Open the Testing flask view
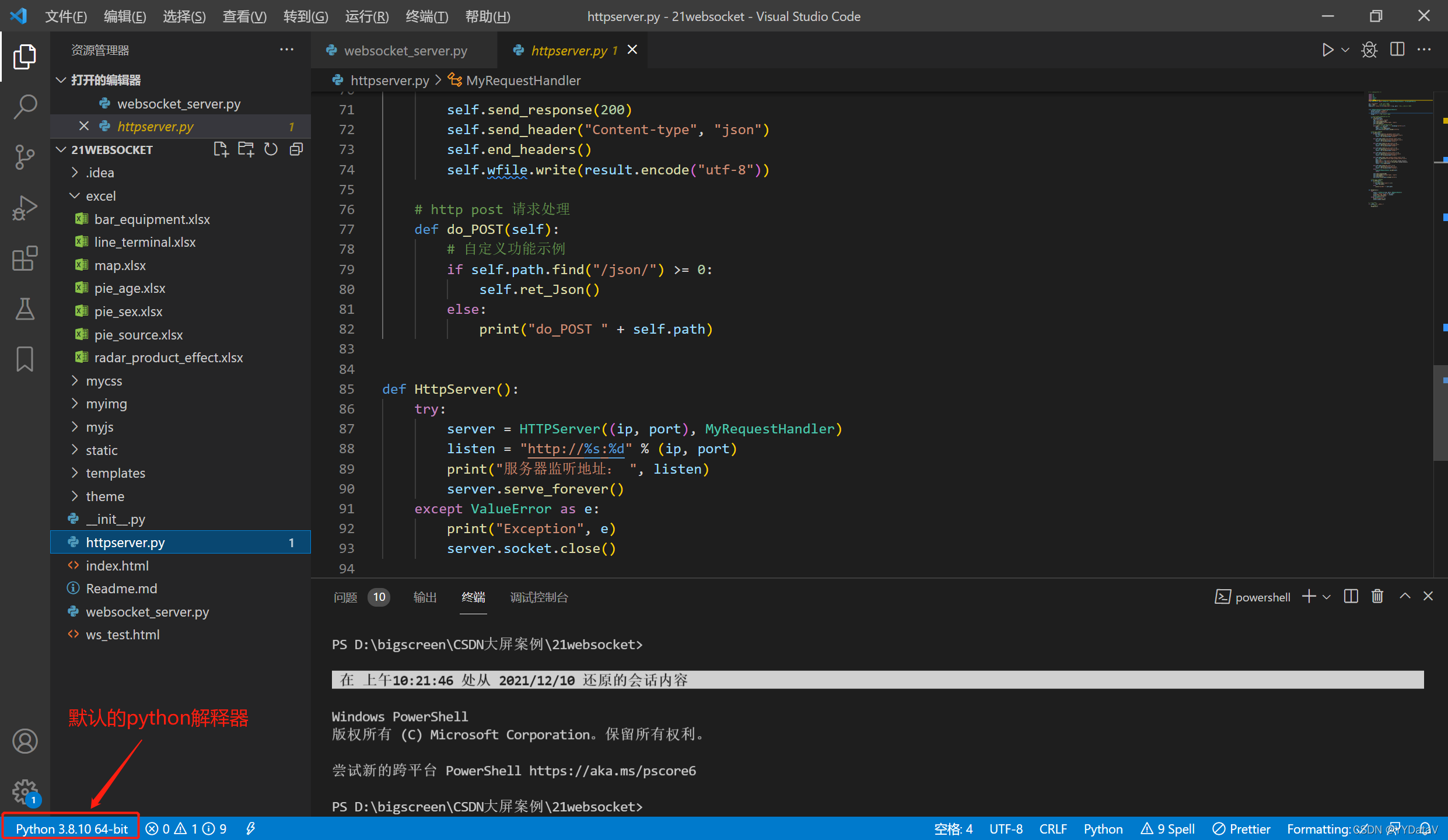Screen dimensions: 1448x840 25,309
